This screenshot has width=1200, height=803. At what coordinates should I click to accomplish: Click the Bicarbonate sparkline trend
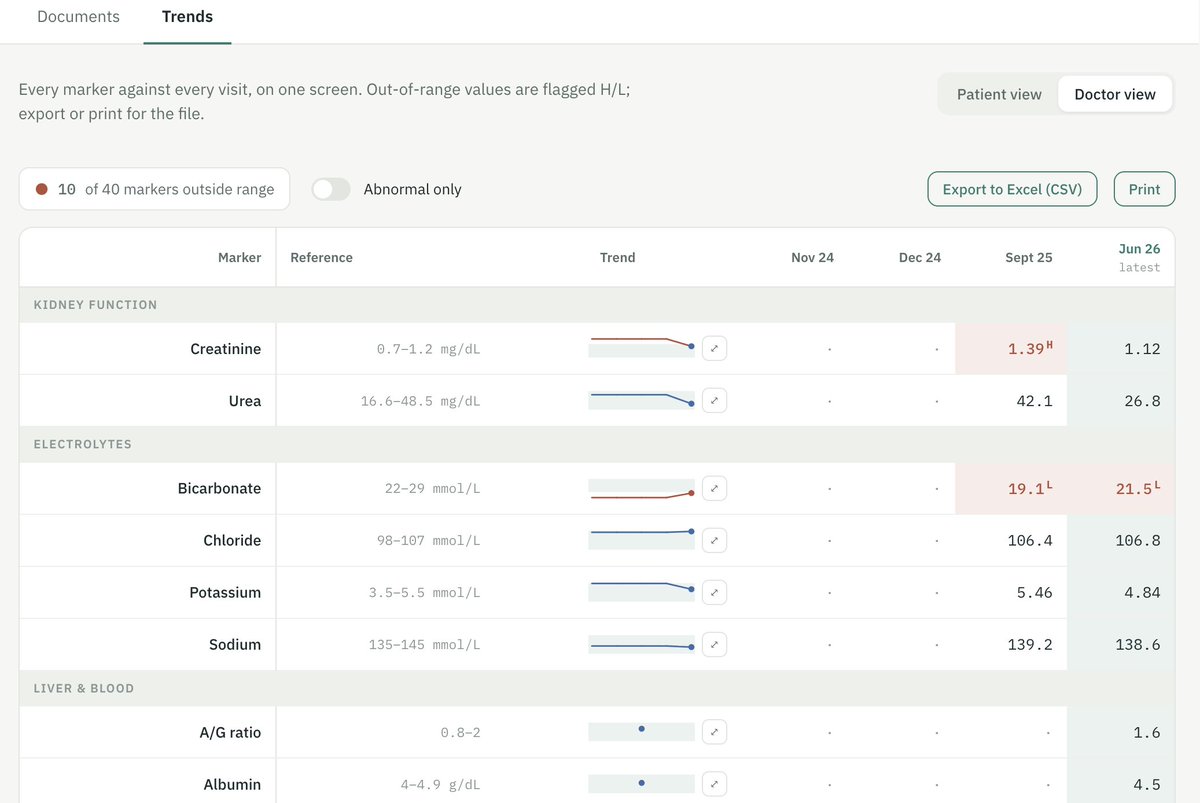pyautogui.click(x=642, y=489)
